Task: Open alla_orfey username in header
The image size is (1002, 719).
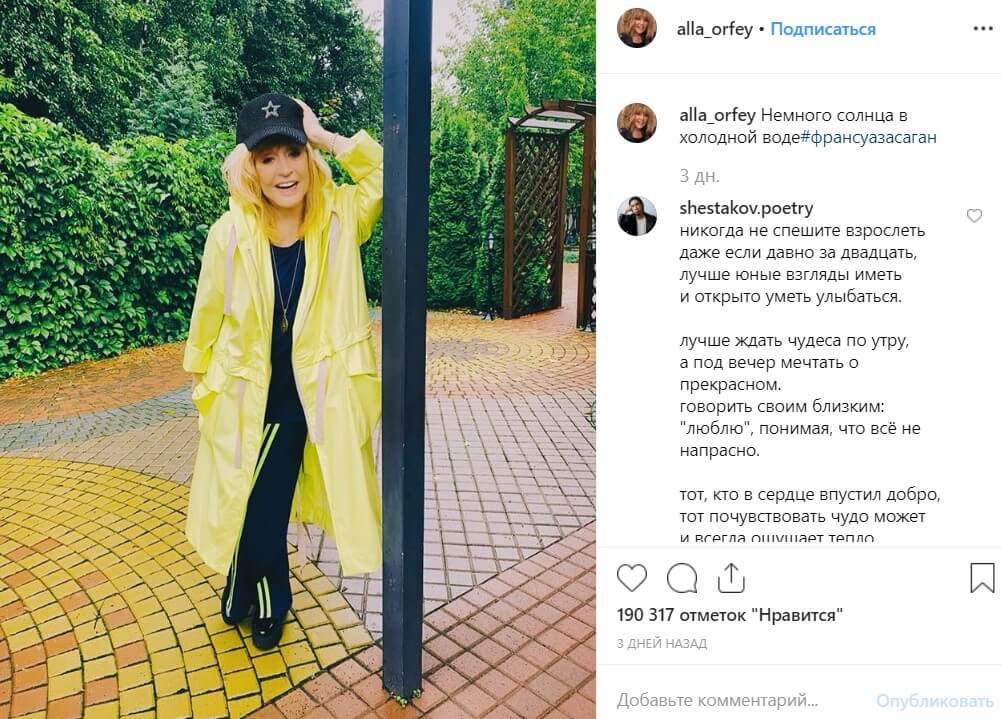Action: point(714,29)
